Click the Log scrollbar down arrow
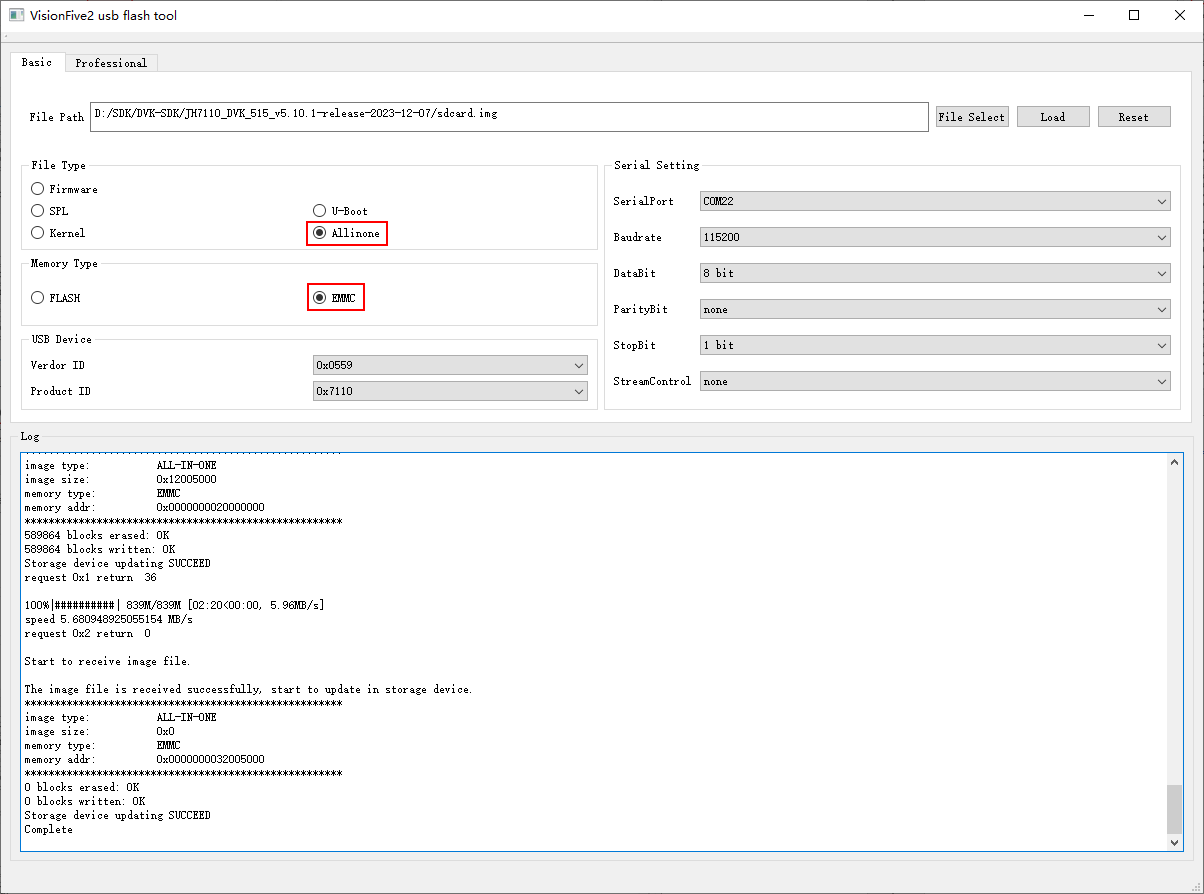Image resolution: width=1204 pixels, height=894 pixels. (1175, 842)
